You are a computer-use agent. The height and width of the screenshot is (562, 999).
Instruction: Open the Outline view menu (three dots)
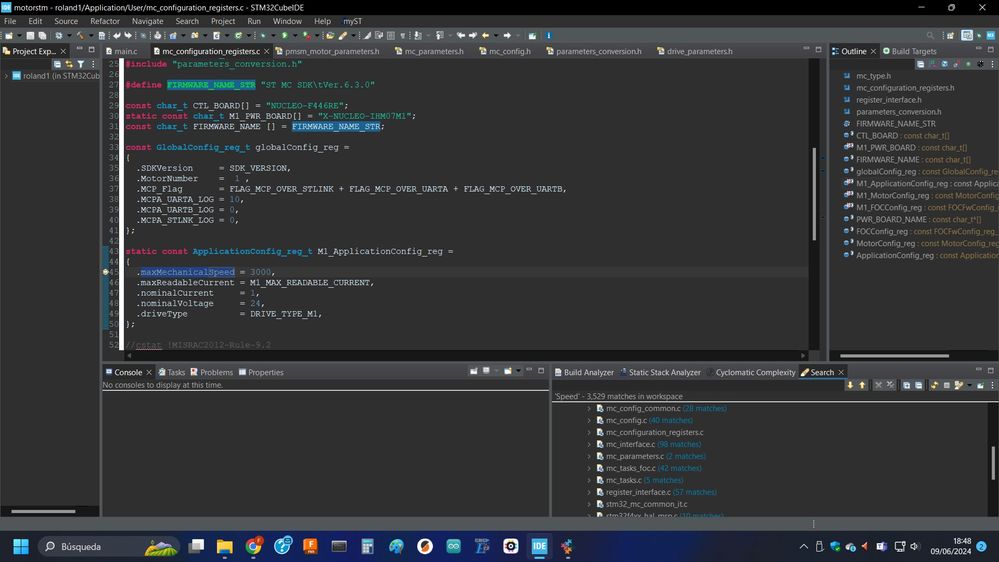click(992, 64)
